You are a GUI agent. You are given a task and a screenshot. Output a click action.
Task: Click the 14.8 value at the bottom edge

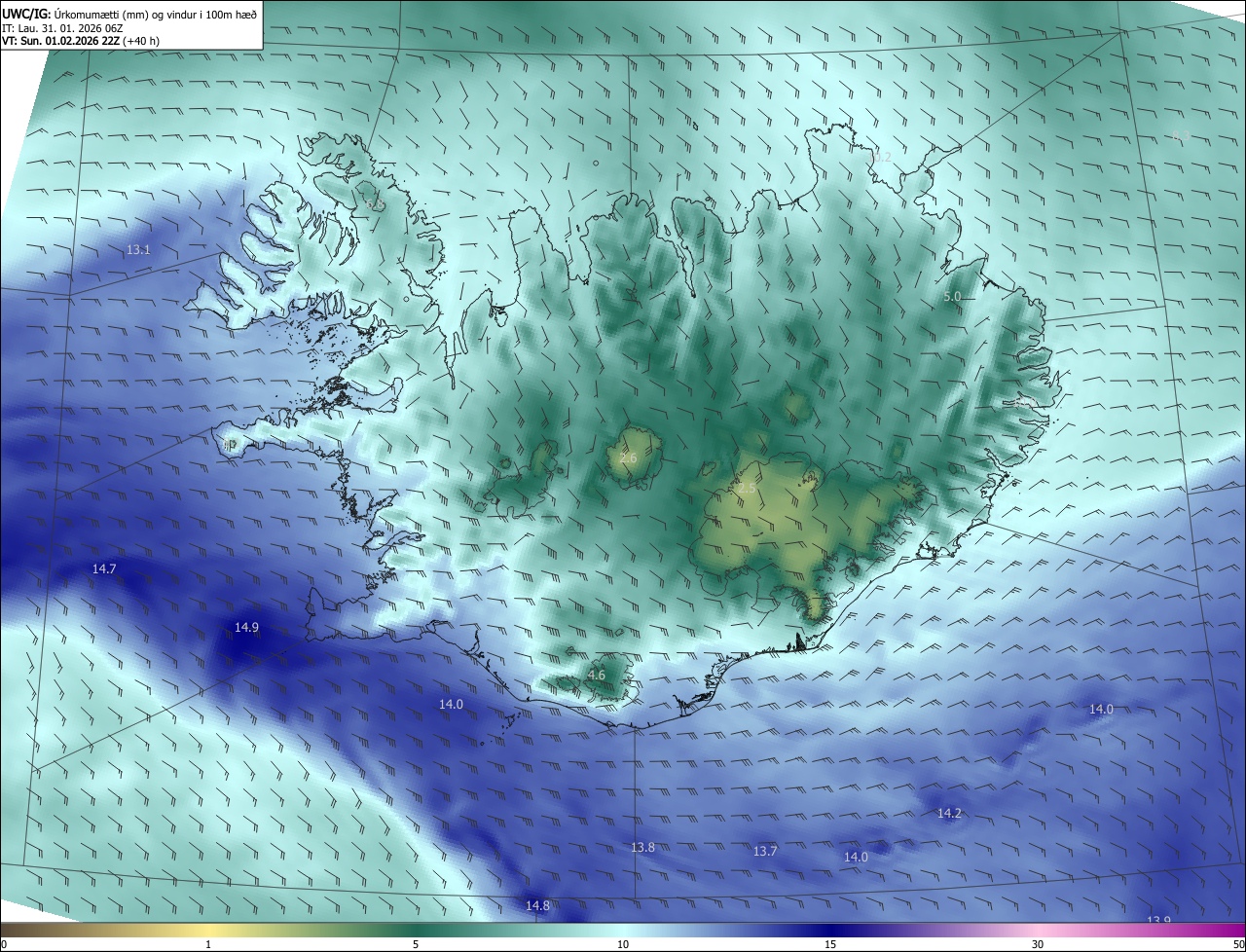[537, 906]
